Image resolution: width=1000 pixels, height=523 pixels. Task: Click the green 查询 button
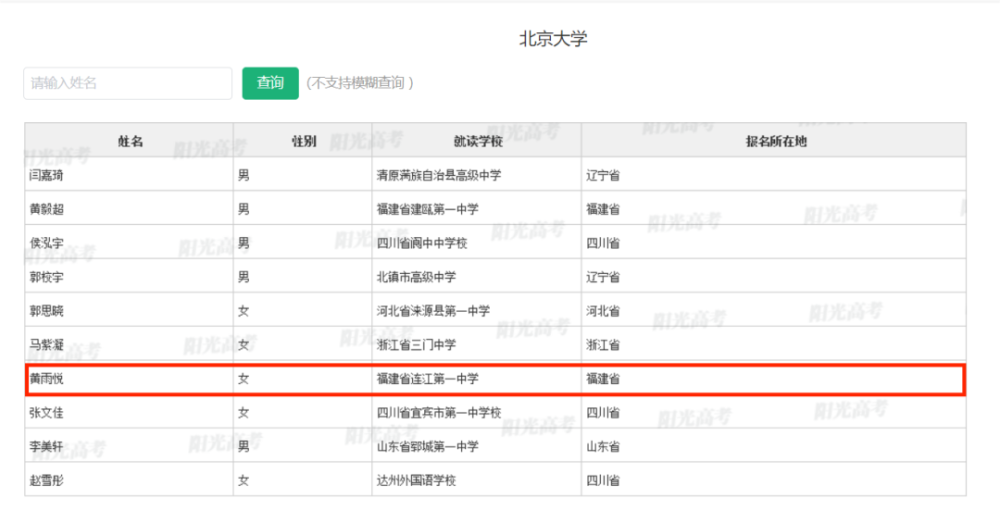(270, 83)
